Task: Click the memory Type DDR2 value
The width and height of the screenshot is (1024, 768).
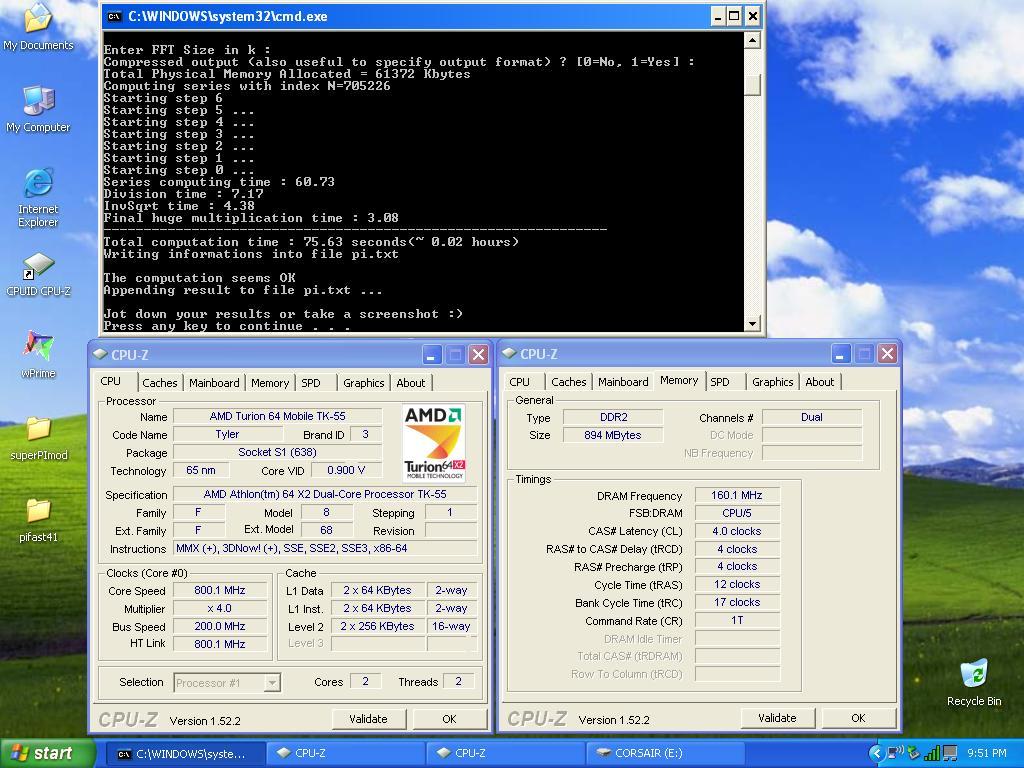Action: [613, 417]
